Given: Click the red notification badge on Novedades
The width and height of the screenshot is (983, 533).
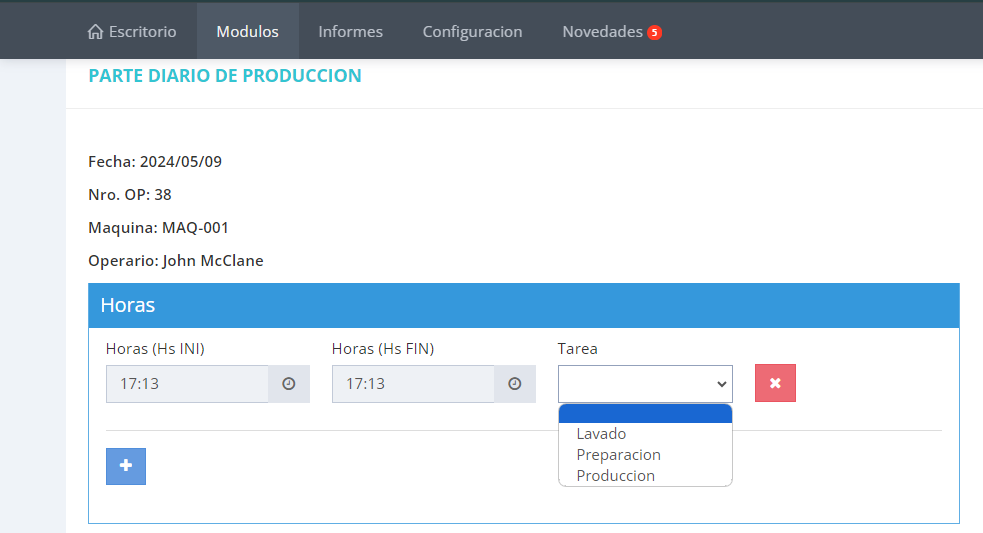Looking at the screenshot, I should (x=654, y=32).
